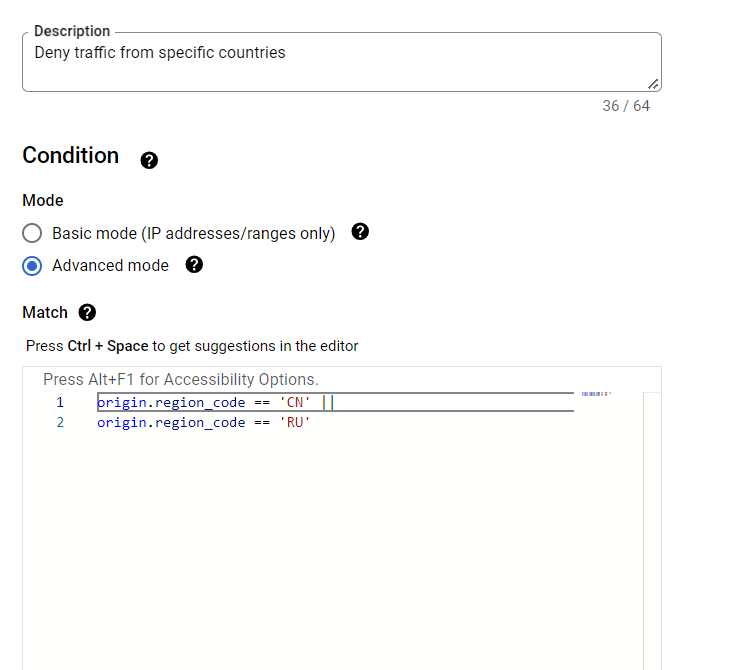Select the Advanced mode radio button
This screenshot has width=741, height=670.
pos(33,266)
